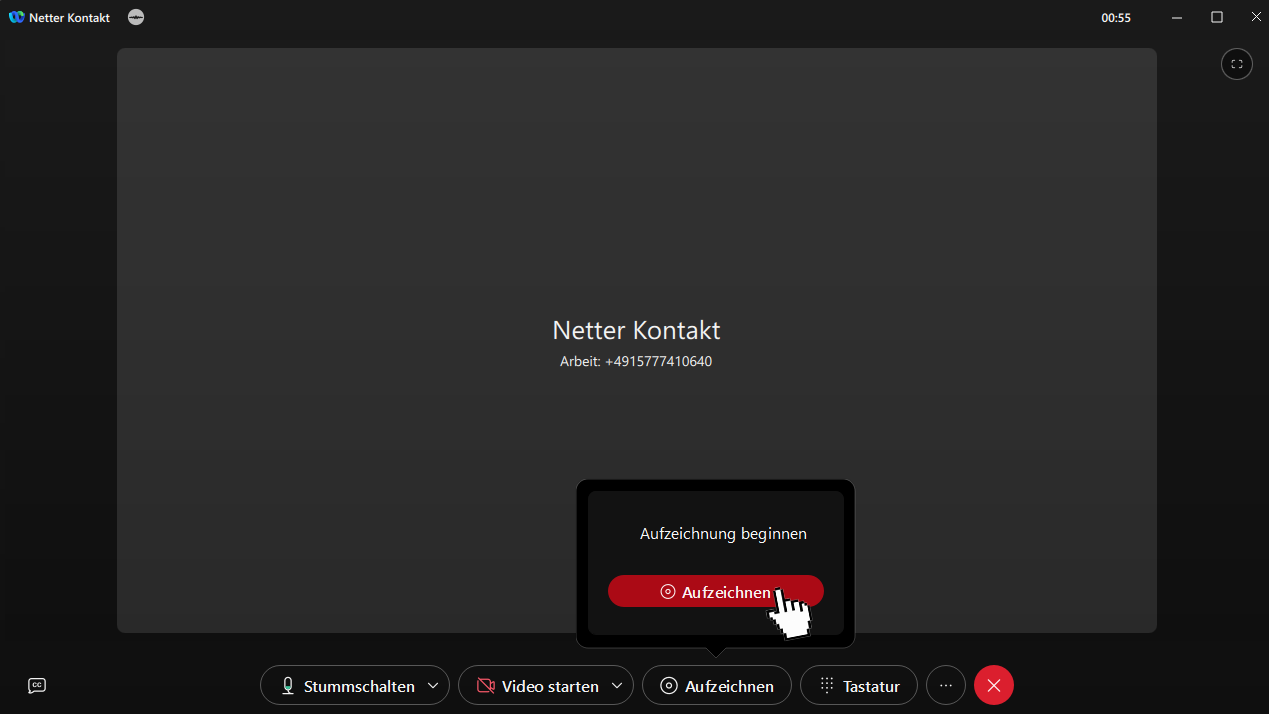The image size is (1269, 714).
Task: Open the more options ellipsis button
Action: [946, 685]
